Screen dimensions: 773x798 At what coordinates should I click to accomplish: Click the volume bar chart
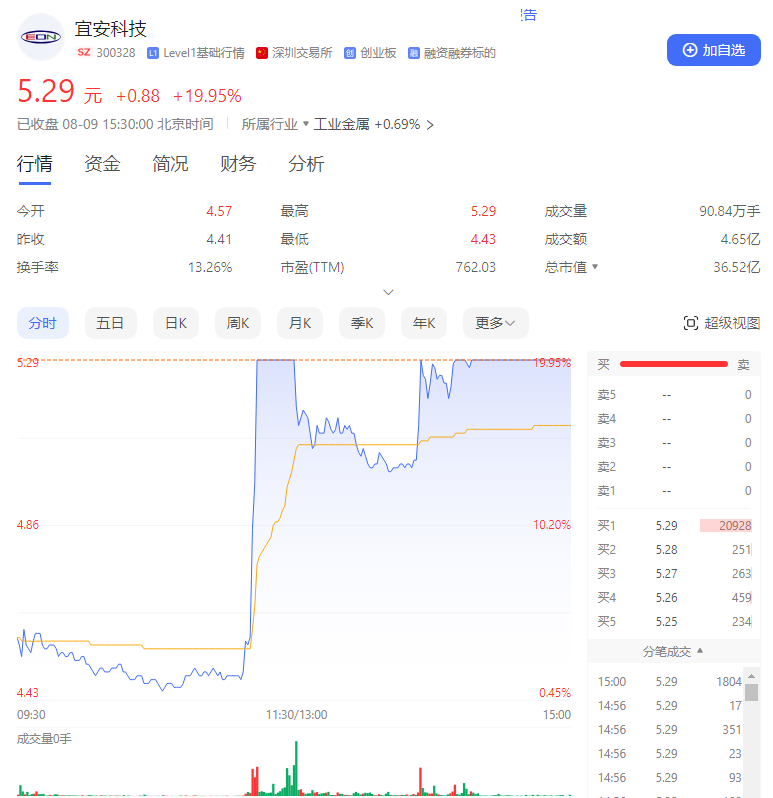point(294,768)
